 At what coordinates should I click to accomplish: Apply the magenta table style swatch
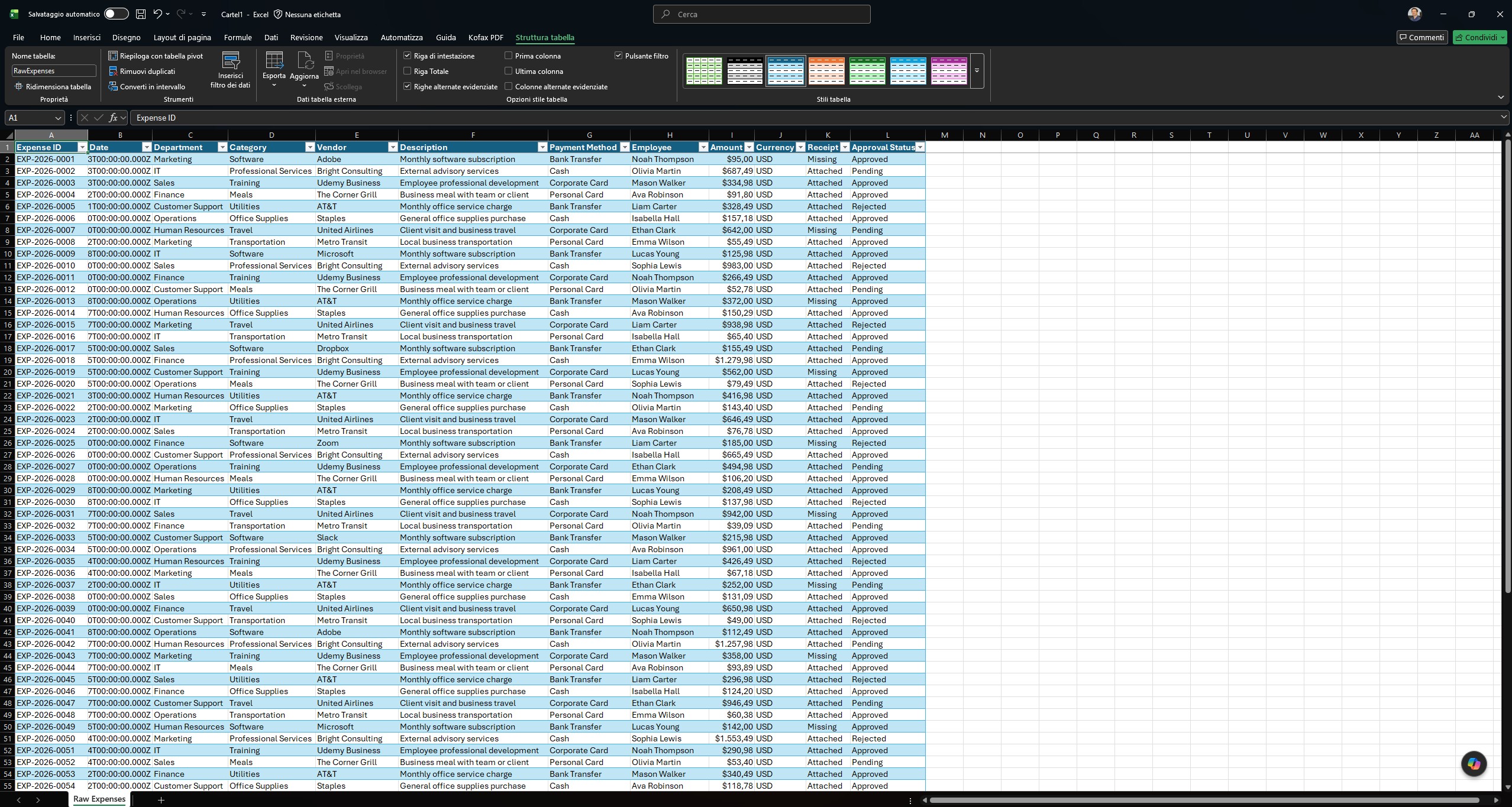(x=949, y=71)
